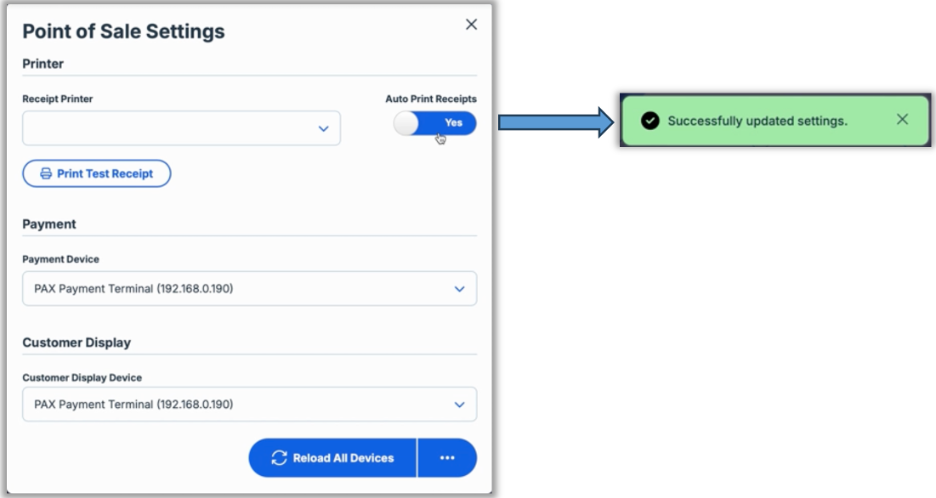Open the empty Receipt Printer dropdown
936x498 pixels.
pos(180,129)
